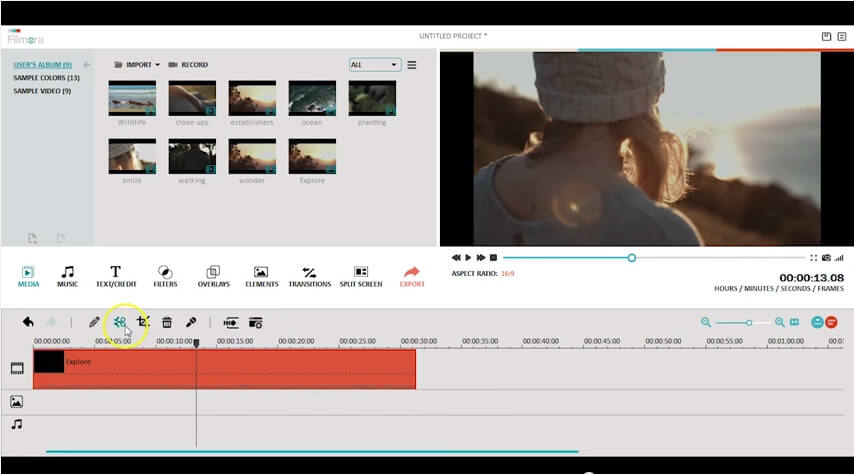Click the red round timeline button
Image resolution: width=854 pixels, height=474 pixels.
coord(831,322)
